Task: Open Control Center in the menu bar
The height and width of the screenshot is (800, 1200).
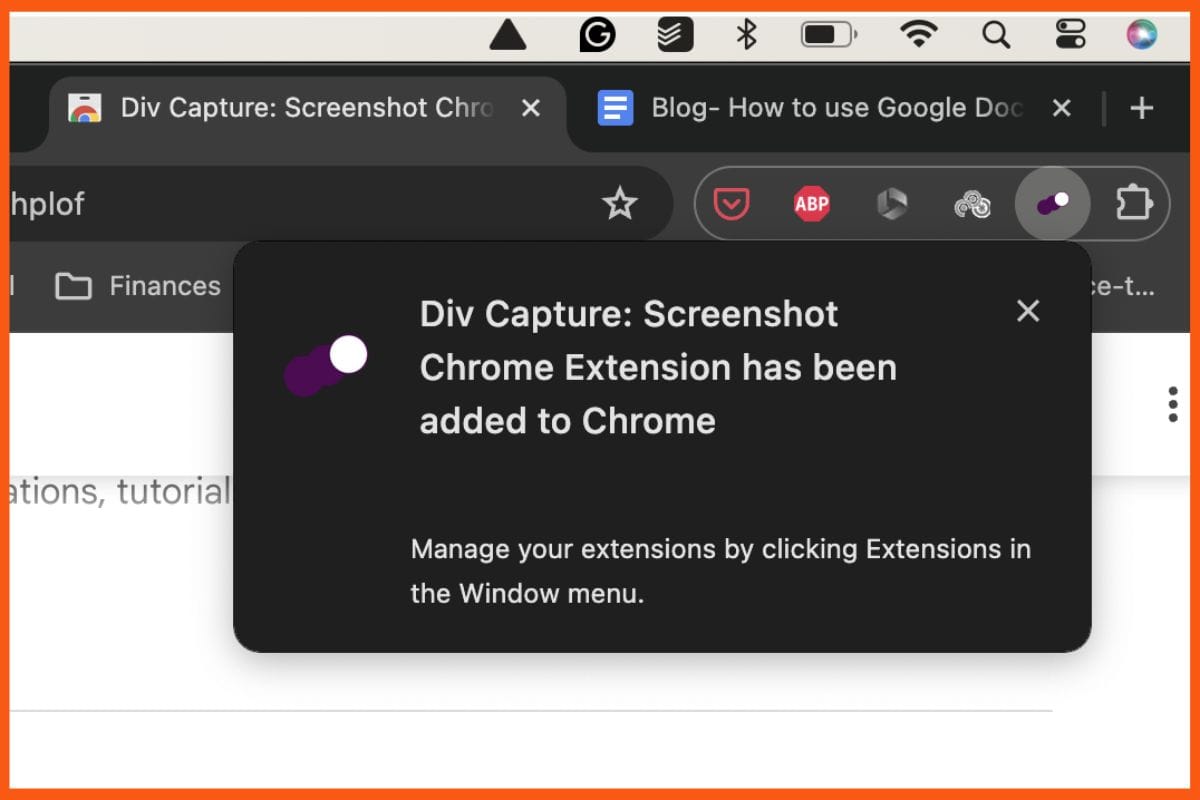Action: [1071, 35]
